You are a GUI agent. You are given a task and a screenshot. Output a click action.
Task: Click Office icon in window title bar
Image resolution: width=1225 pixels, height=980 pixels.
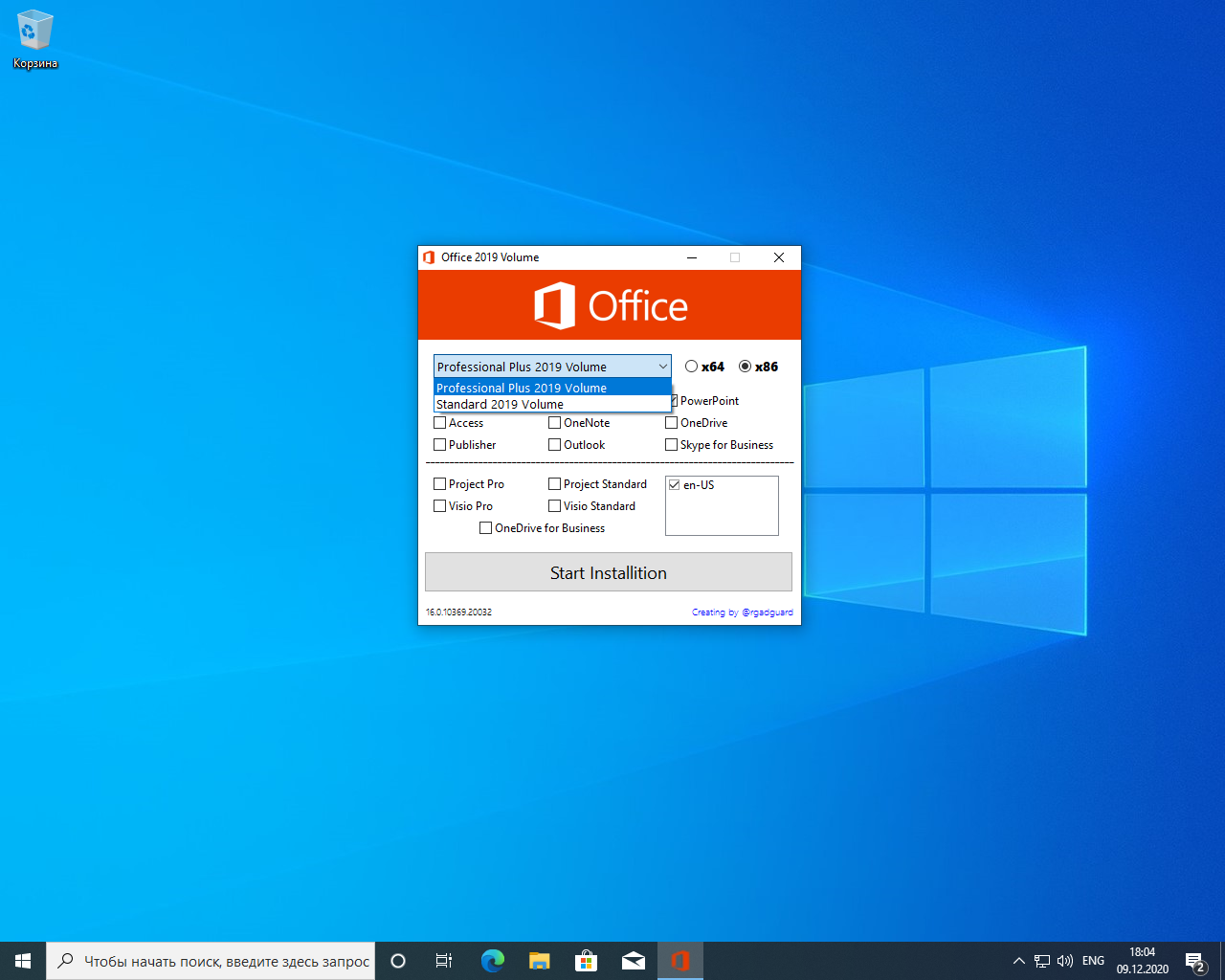[x=429, y=257]
